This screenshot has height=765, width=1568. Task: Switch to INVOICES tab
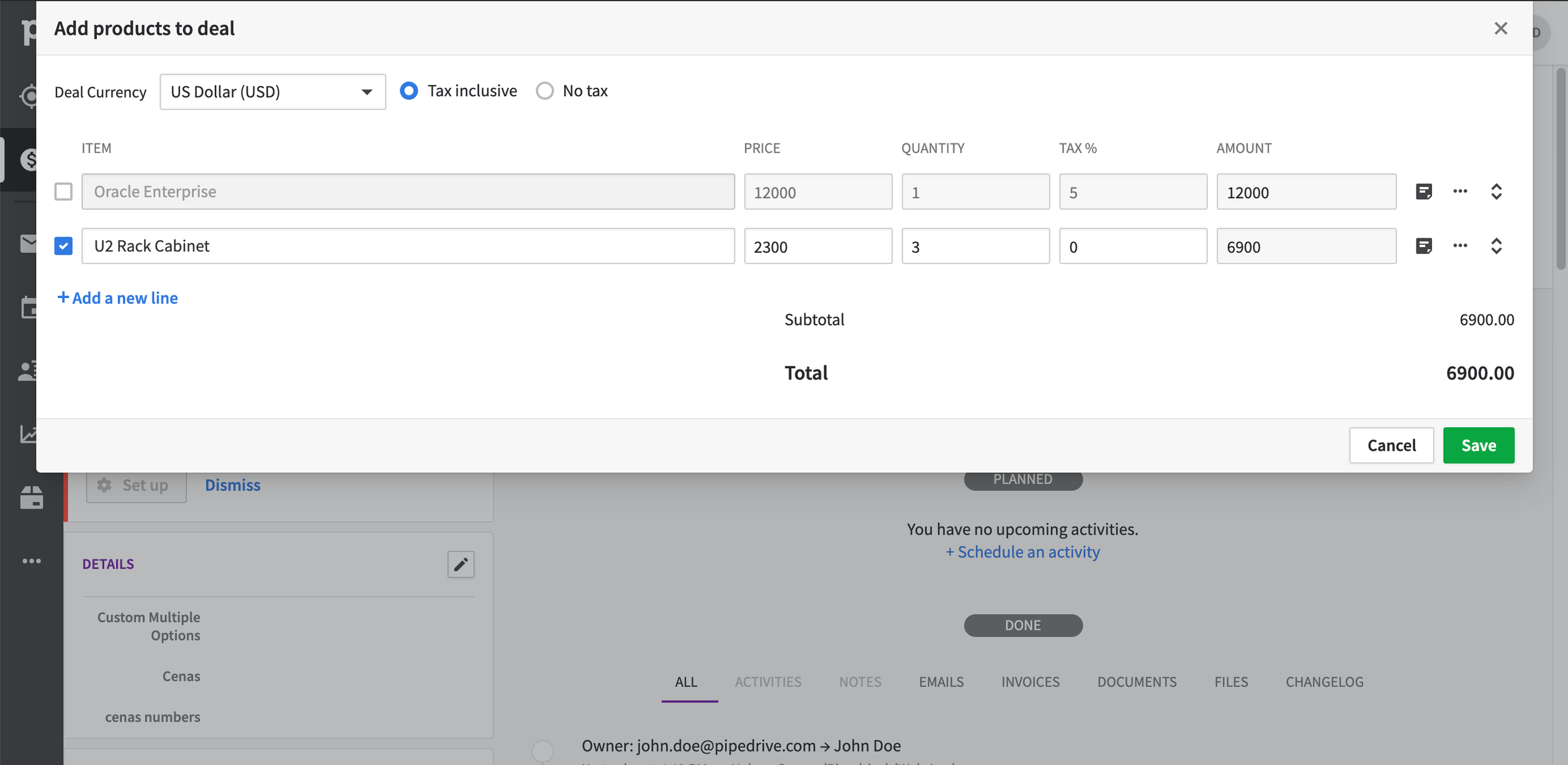click(x=1030, y=682)
